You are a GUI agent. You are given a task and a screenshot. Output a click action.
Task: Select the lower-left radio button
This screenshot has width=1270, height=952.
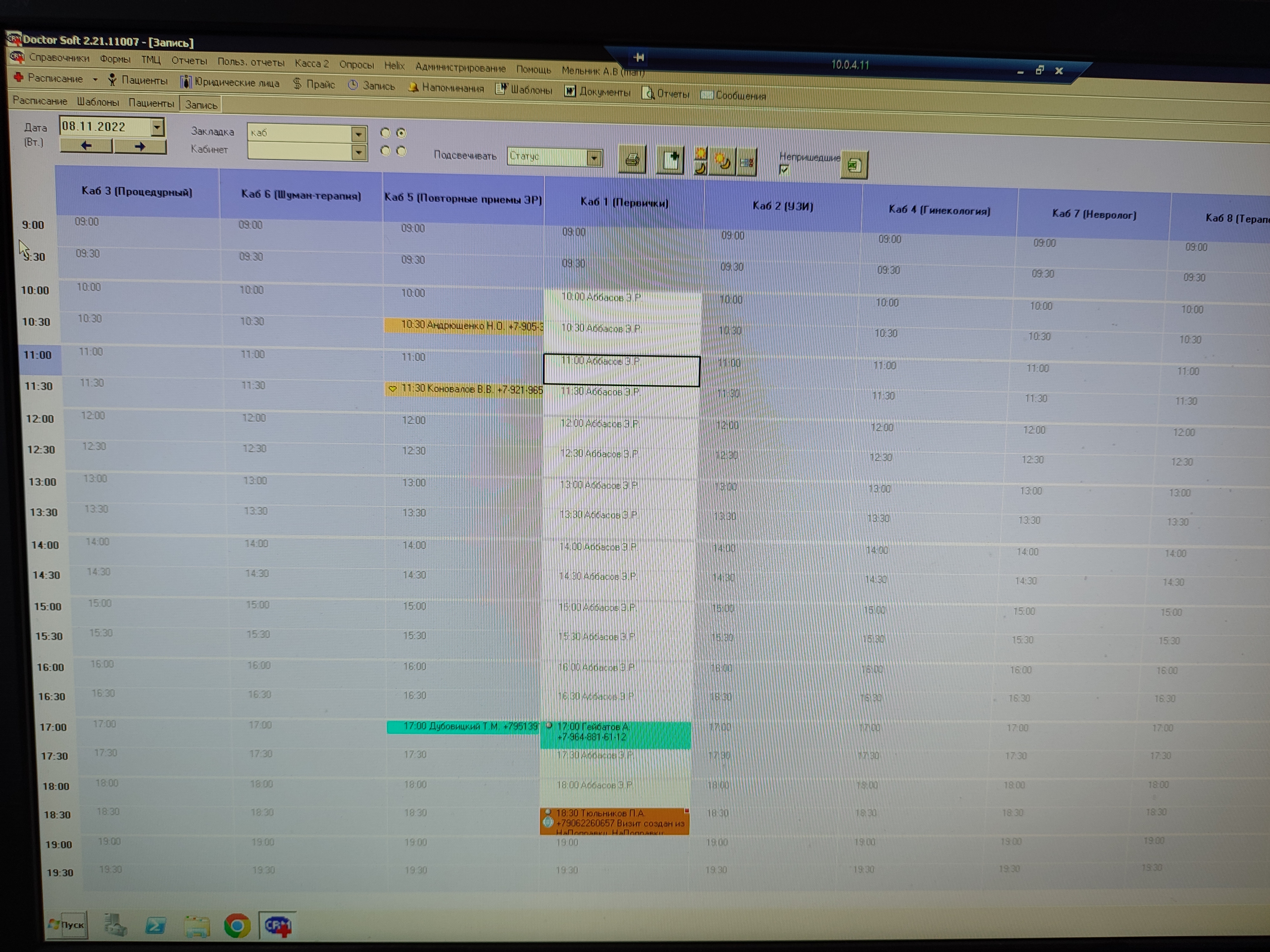tap(385, 151)
